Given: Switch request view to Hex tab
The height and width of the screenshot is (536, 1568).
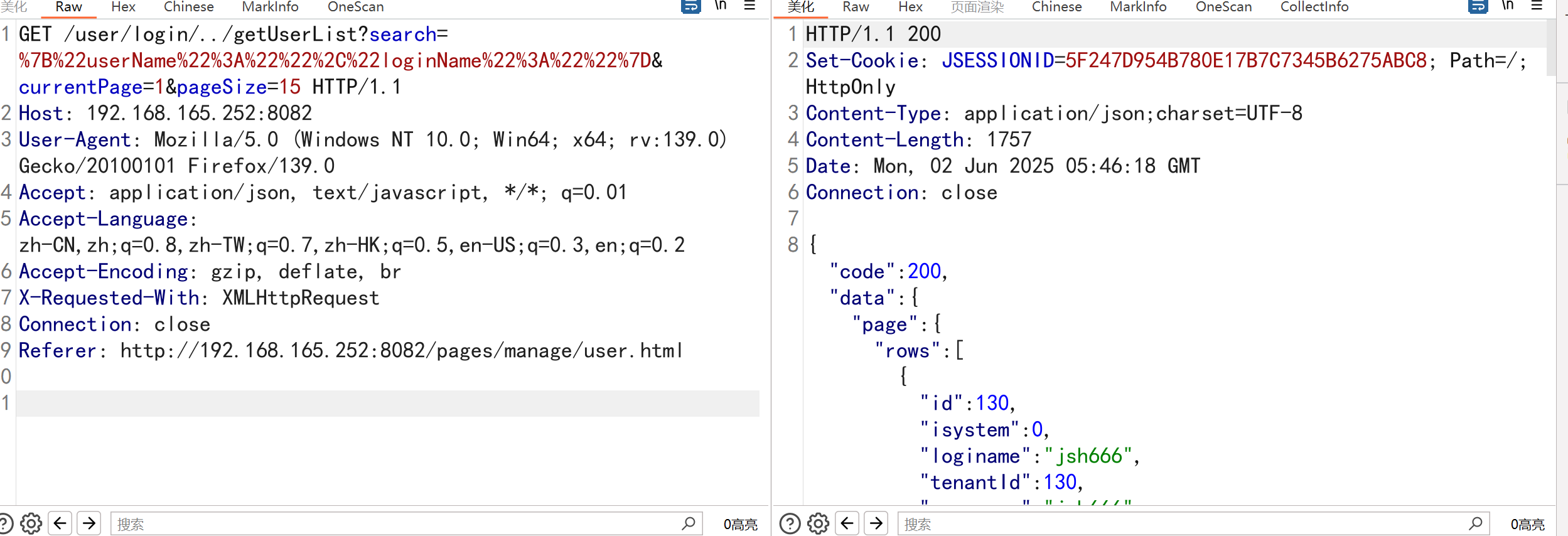Looking at the screenshot, I should pos(123,7).
